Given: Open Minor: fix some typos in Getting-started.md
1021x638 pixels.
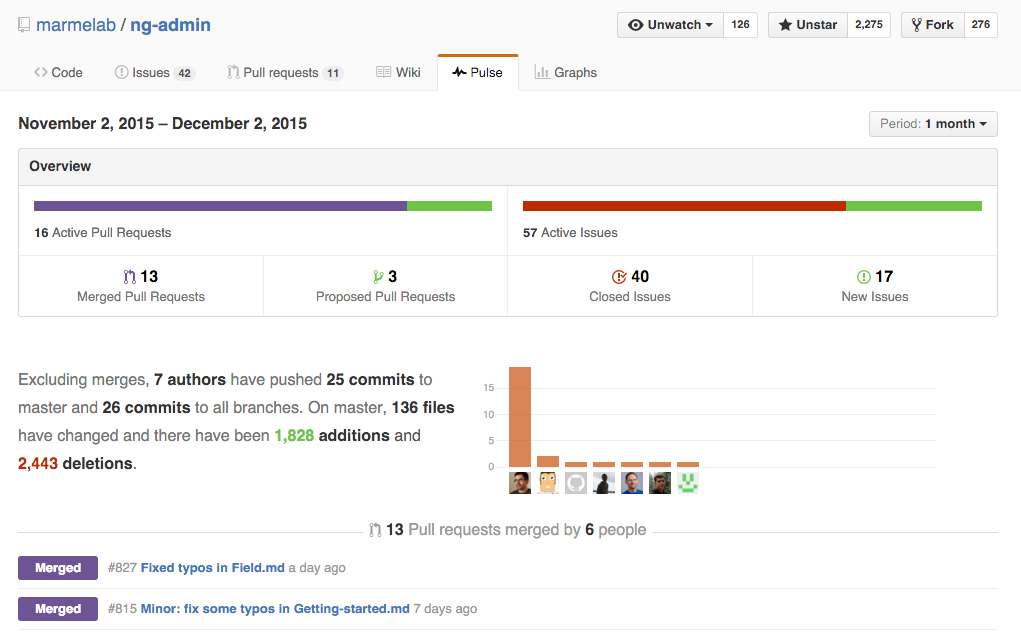Looking at the screenshot, I should 275,609.
